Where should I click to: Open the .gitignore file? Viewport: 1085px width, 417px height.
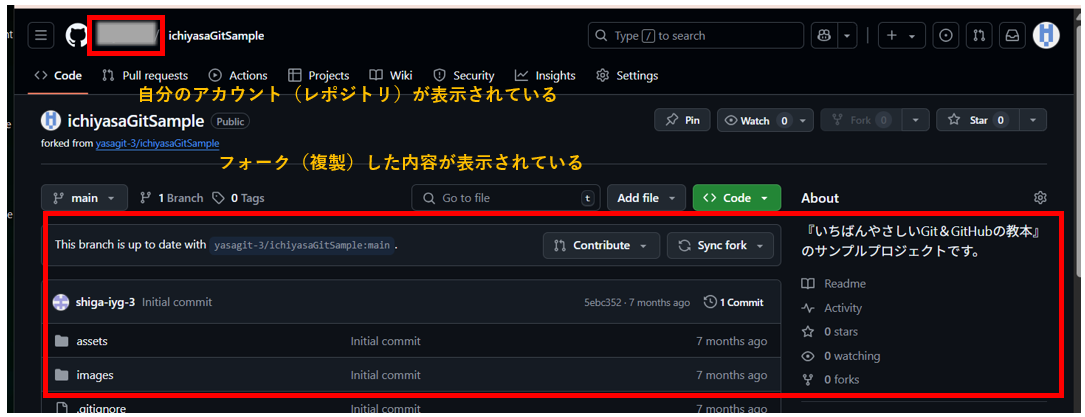tap(101, 409)
